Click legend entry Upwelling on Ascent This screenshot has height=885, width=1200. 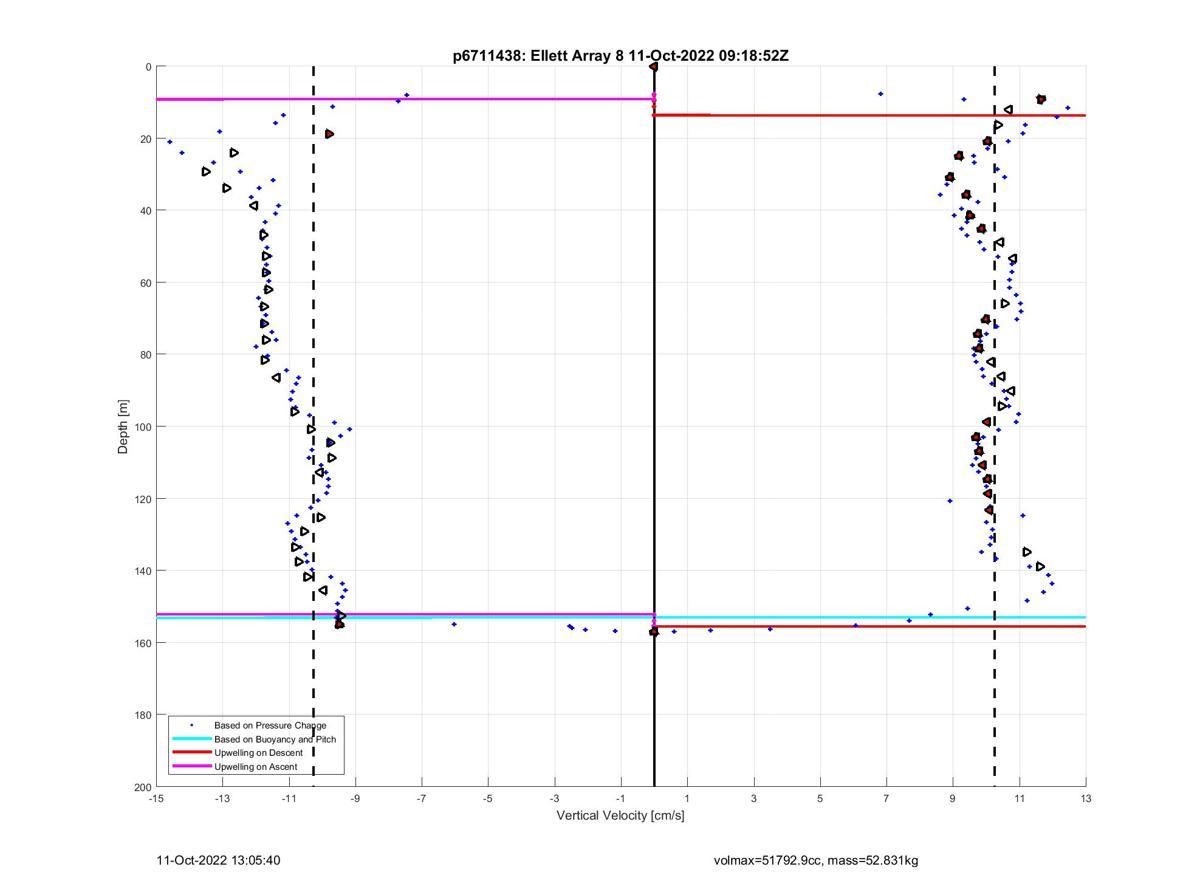pyautogui.click(x=256, y=767)
